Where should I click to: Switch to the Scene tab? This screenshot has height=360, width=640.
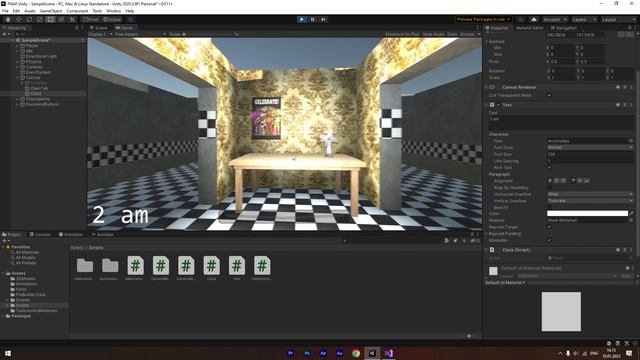(x=99, y=28)
